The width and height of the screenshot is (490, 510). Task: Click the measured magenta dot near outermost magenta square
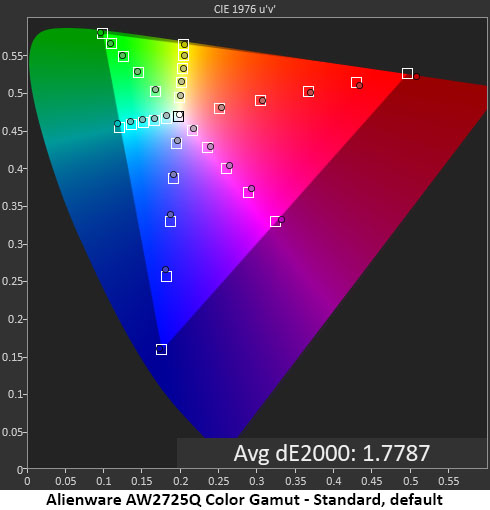tap(281, 219)
